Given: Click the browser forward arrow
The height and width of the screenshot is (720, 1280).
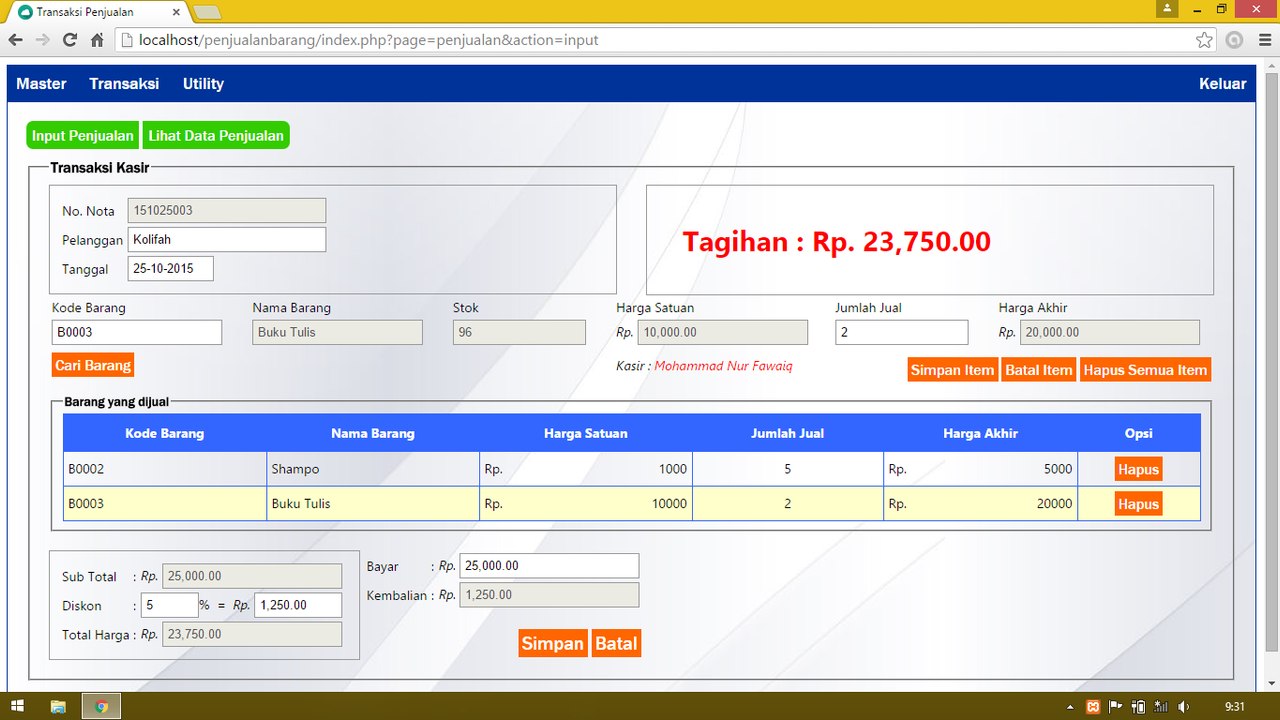Looking at the screenshot, I should click(42, 40).
